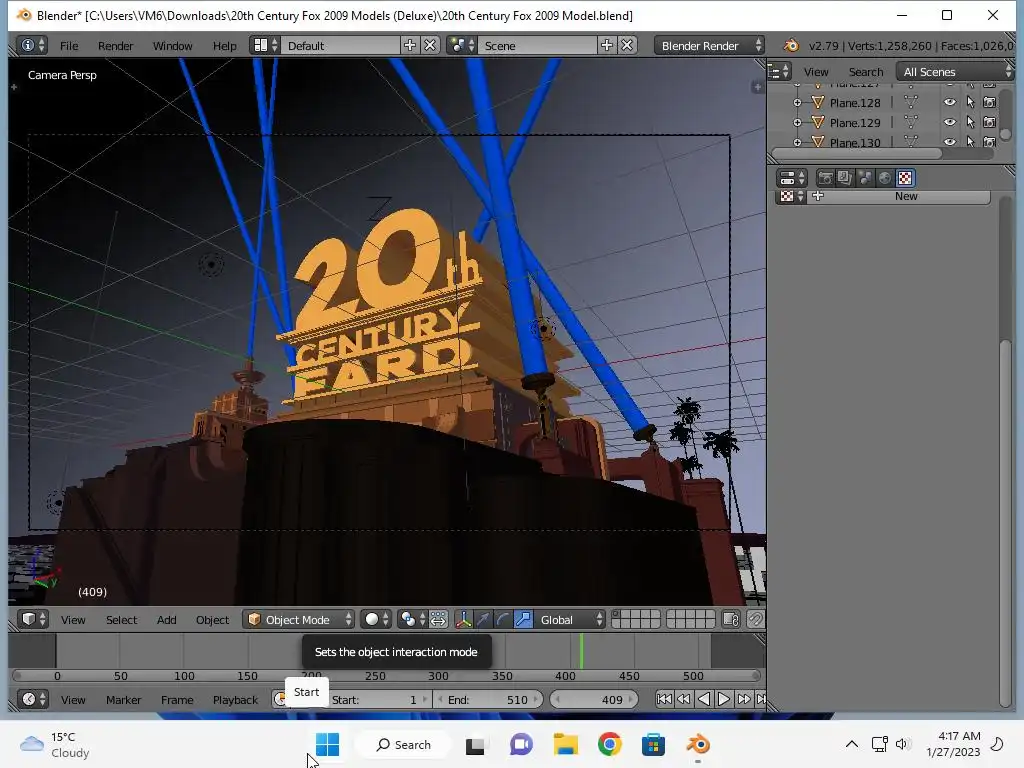1024x768 pixels.
Task: Open the 3D View's View menu
Action: 73,620
